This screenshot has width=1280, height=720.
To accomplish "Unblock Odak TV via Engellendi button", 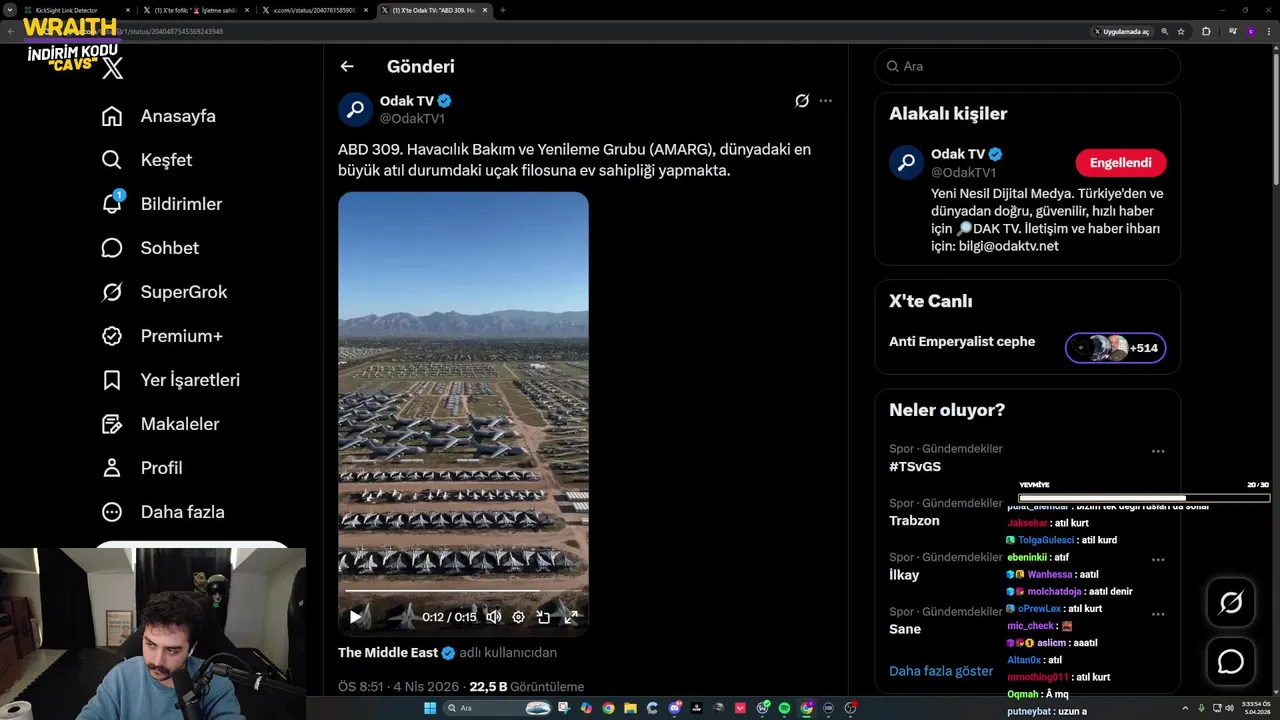I will pyautogui.click(x=1120, y=163).
